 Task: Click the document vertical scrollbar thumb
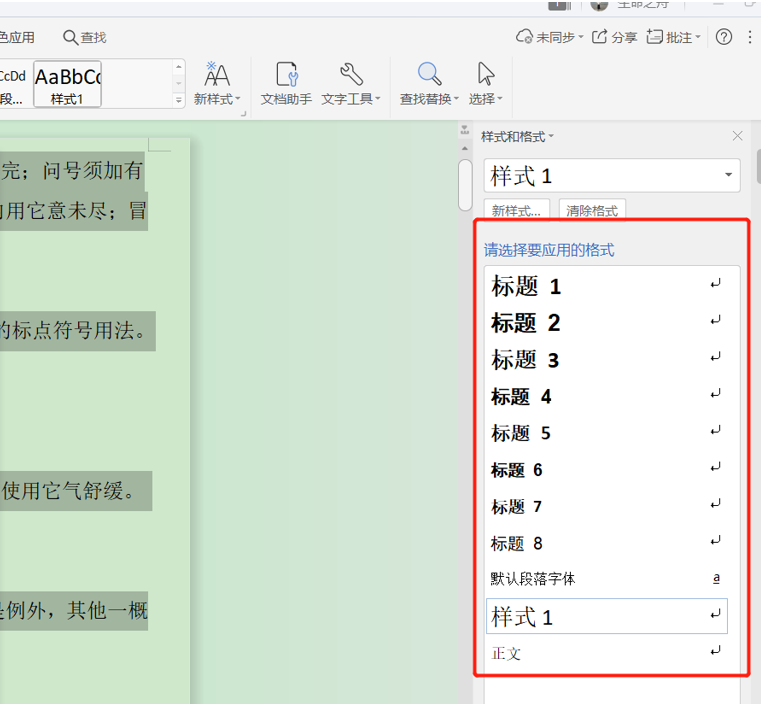click(x=465, y=185)
